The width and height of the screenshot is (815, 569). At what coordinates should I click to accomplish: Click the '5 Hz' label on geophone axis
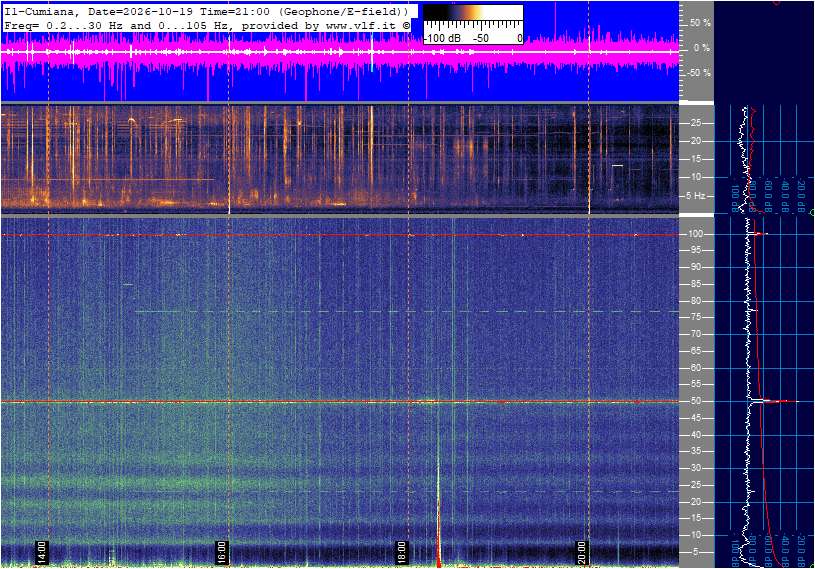coord(696,196)
